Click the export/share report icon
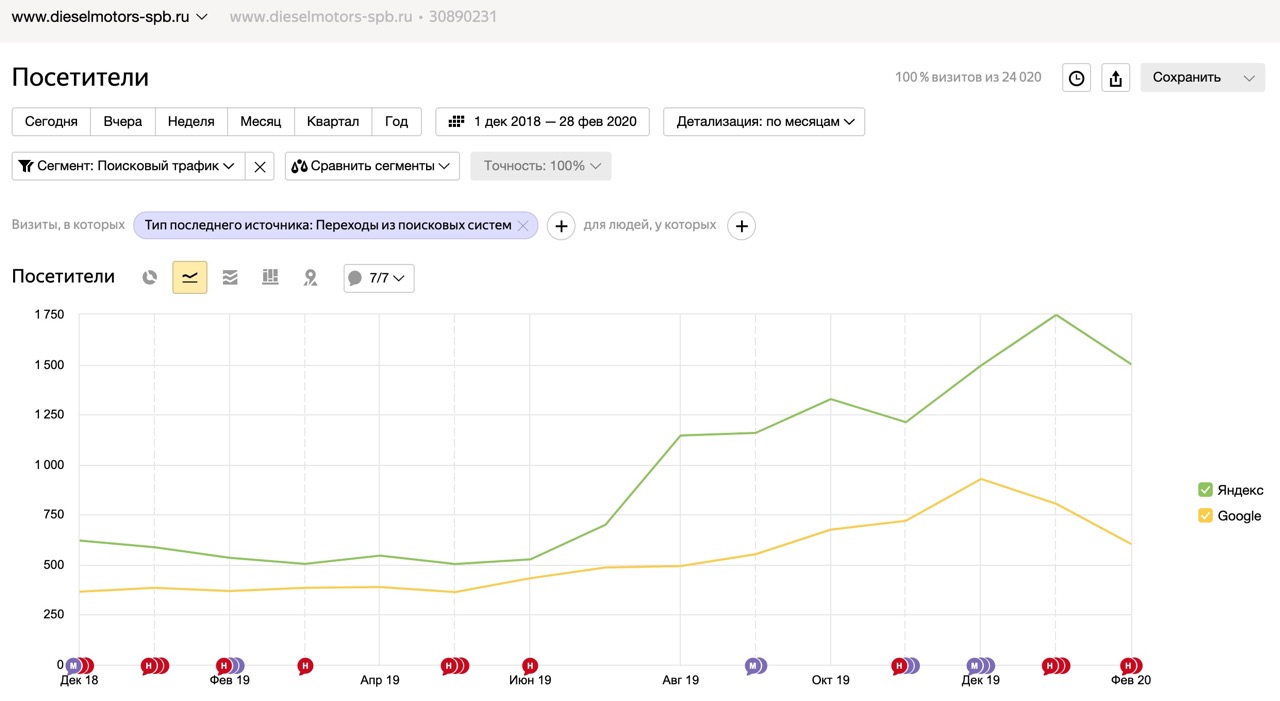1280x701 pixels. [1116, 78]
